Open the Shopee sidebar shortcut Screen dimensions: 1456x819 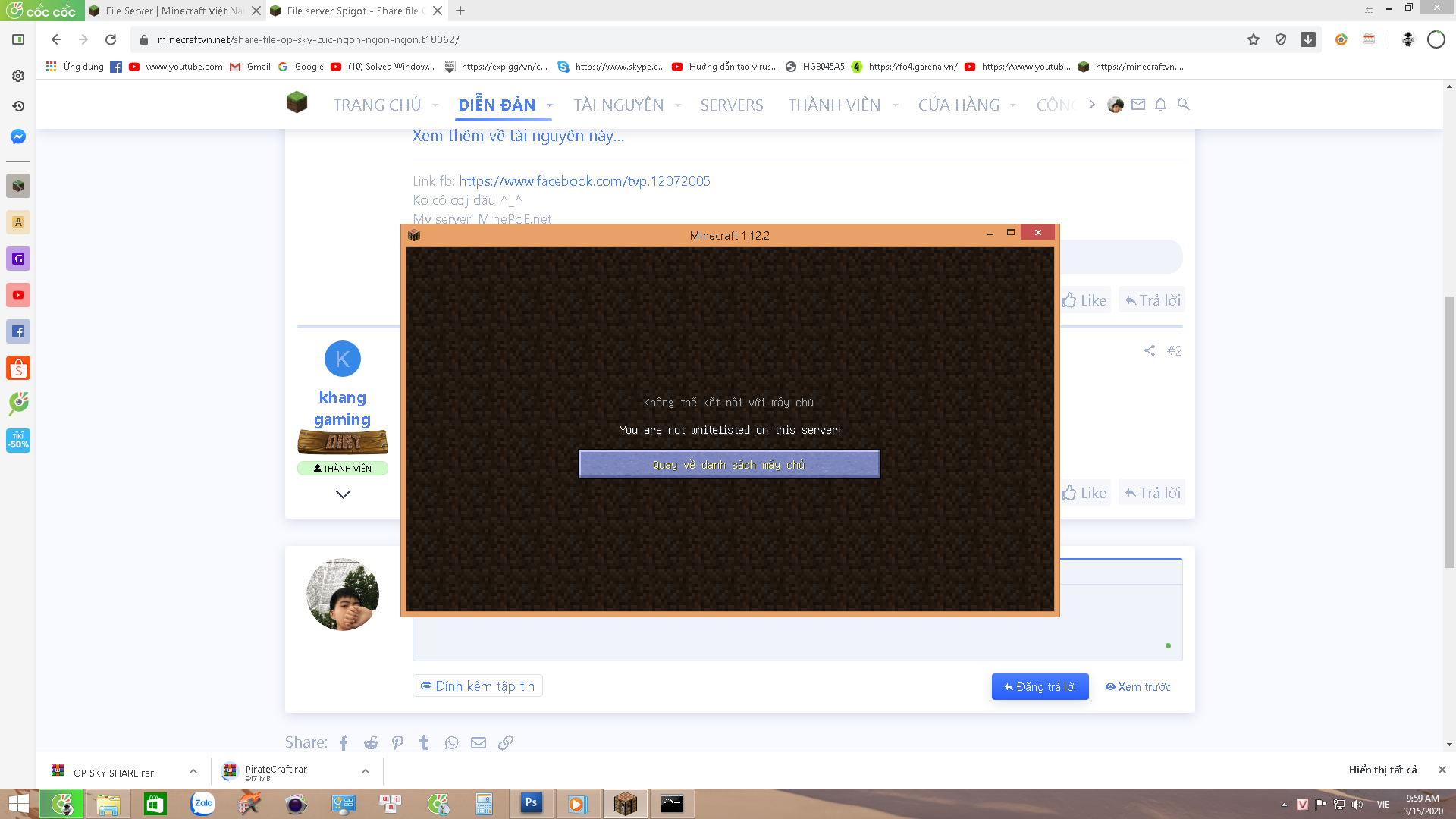click(x=18, y=369)
